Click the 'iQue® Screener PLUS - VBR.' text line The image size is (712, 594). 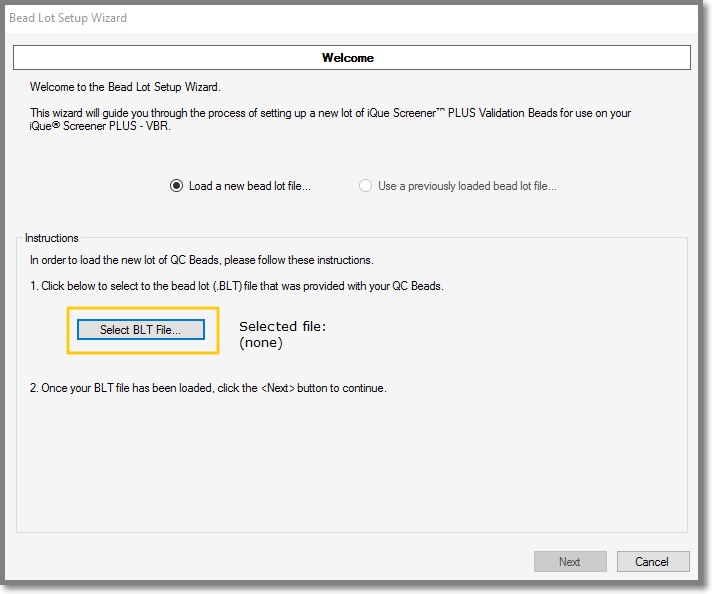point(100,126)
